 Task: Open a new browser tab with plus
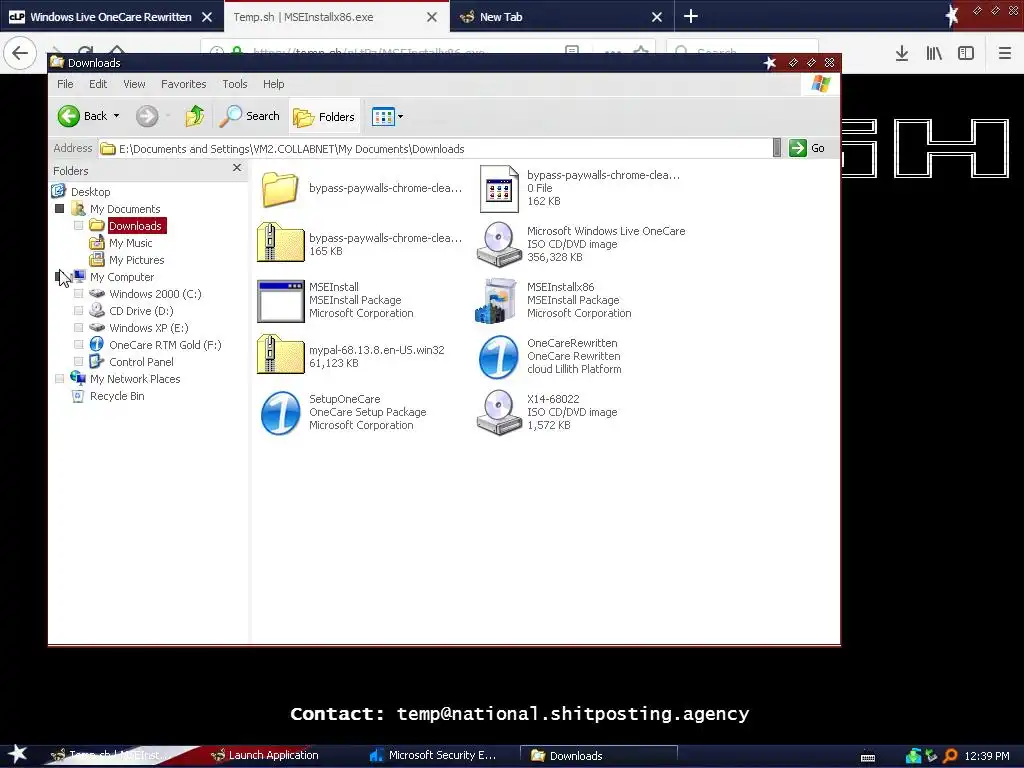coord(691,16)
